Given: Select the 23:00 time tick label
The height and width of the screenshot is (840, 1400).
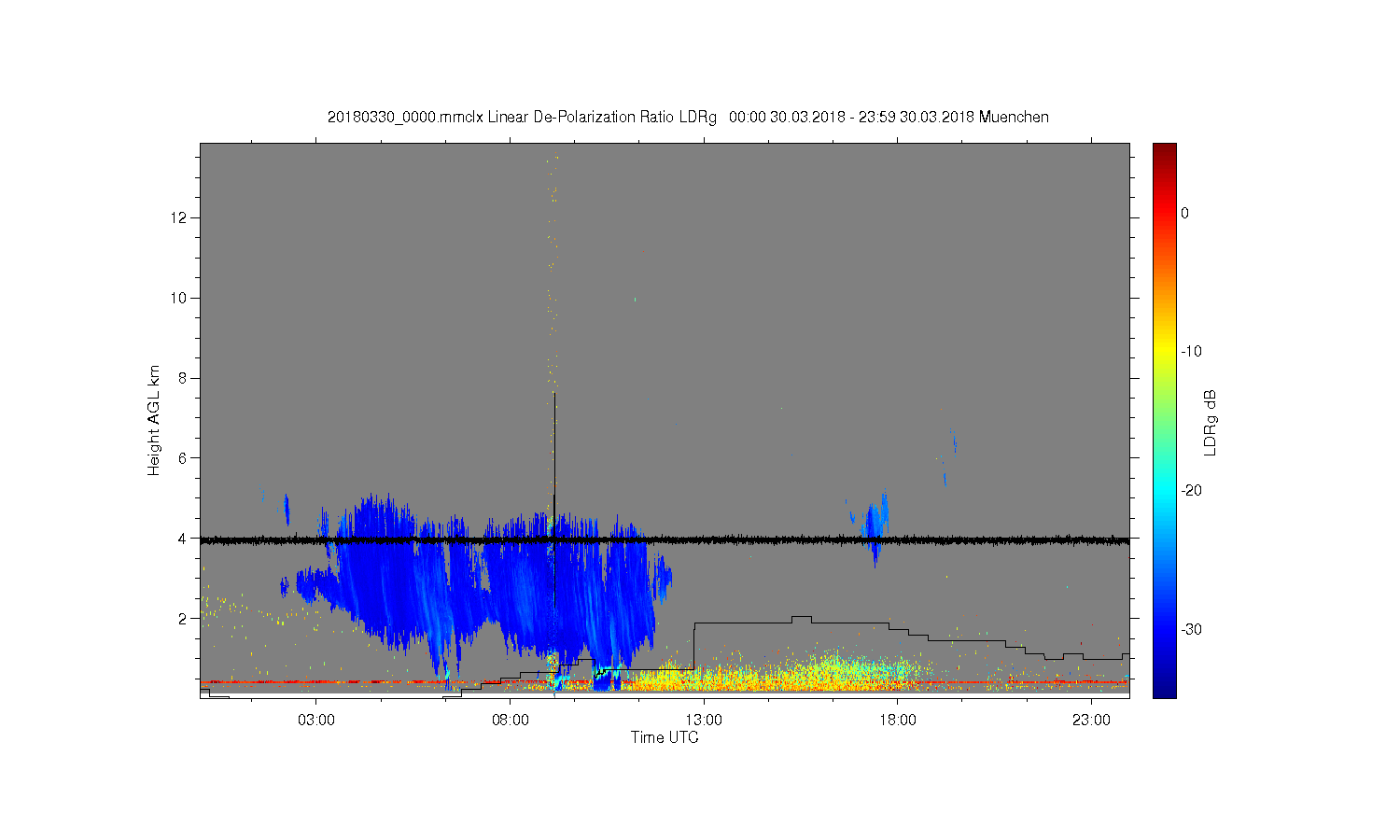Looking at the screenshot, I should click(1091, 721).
